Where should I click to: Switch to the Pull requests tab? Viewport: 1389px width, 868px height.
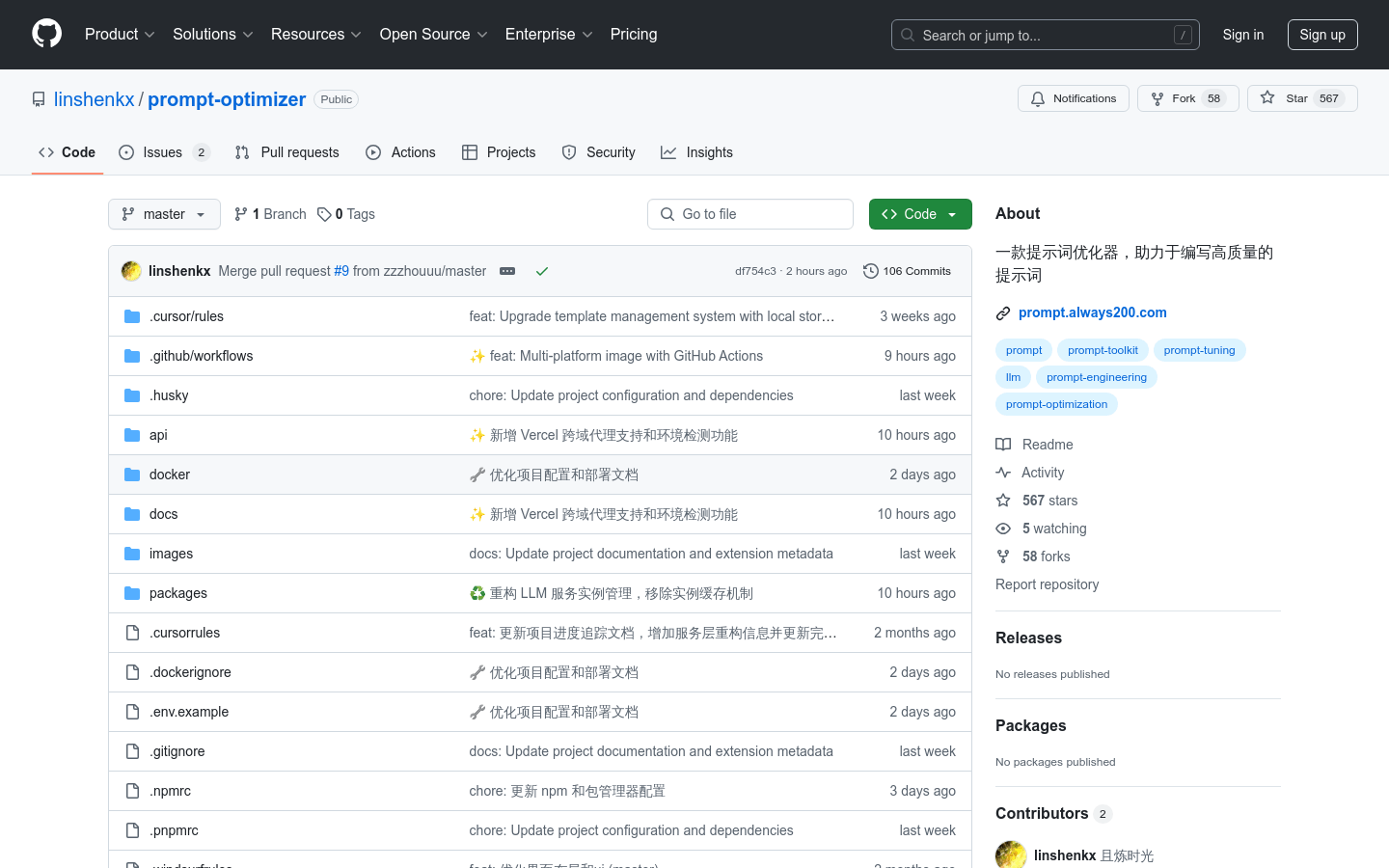coord(287,152)
